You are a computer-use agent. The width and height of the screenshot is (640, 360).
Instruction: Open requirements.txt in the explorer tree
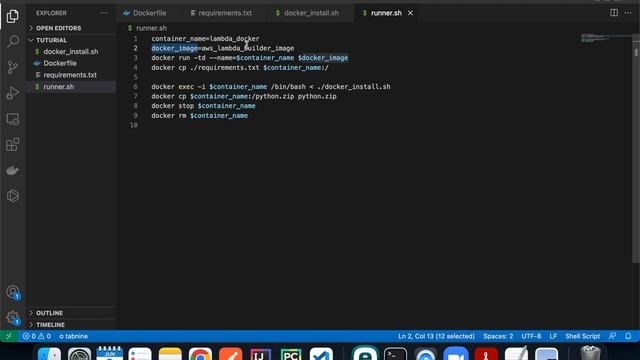tap(70, 75)
